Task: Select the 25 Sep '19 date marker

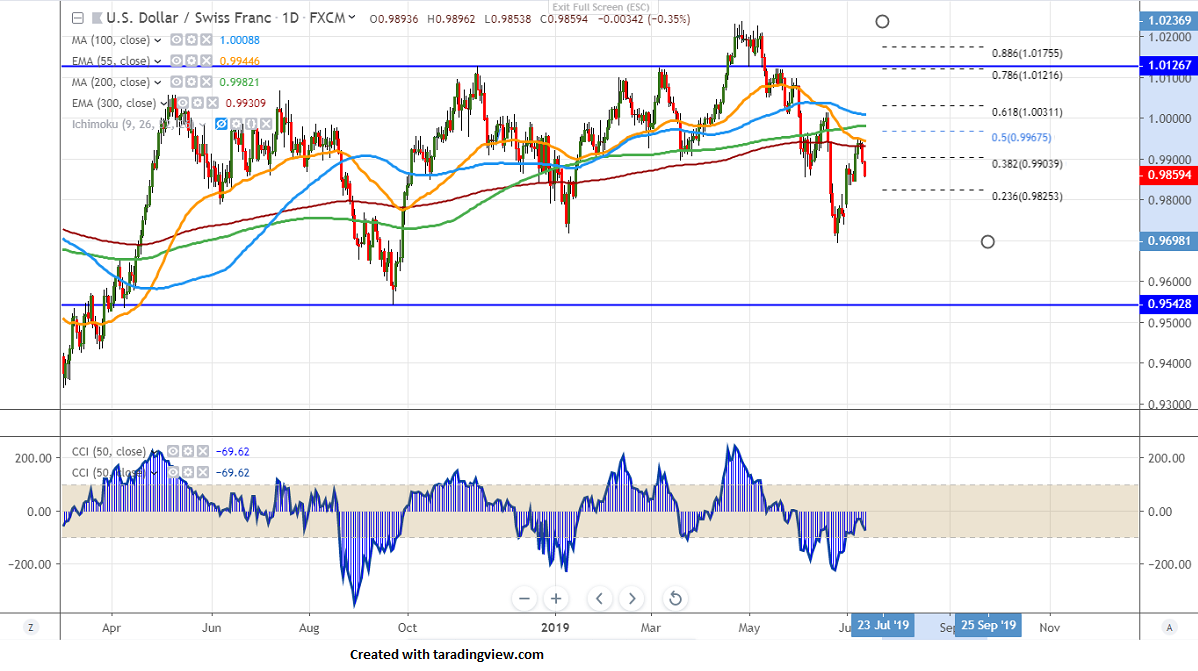Action: pos(988,626)
